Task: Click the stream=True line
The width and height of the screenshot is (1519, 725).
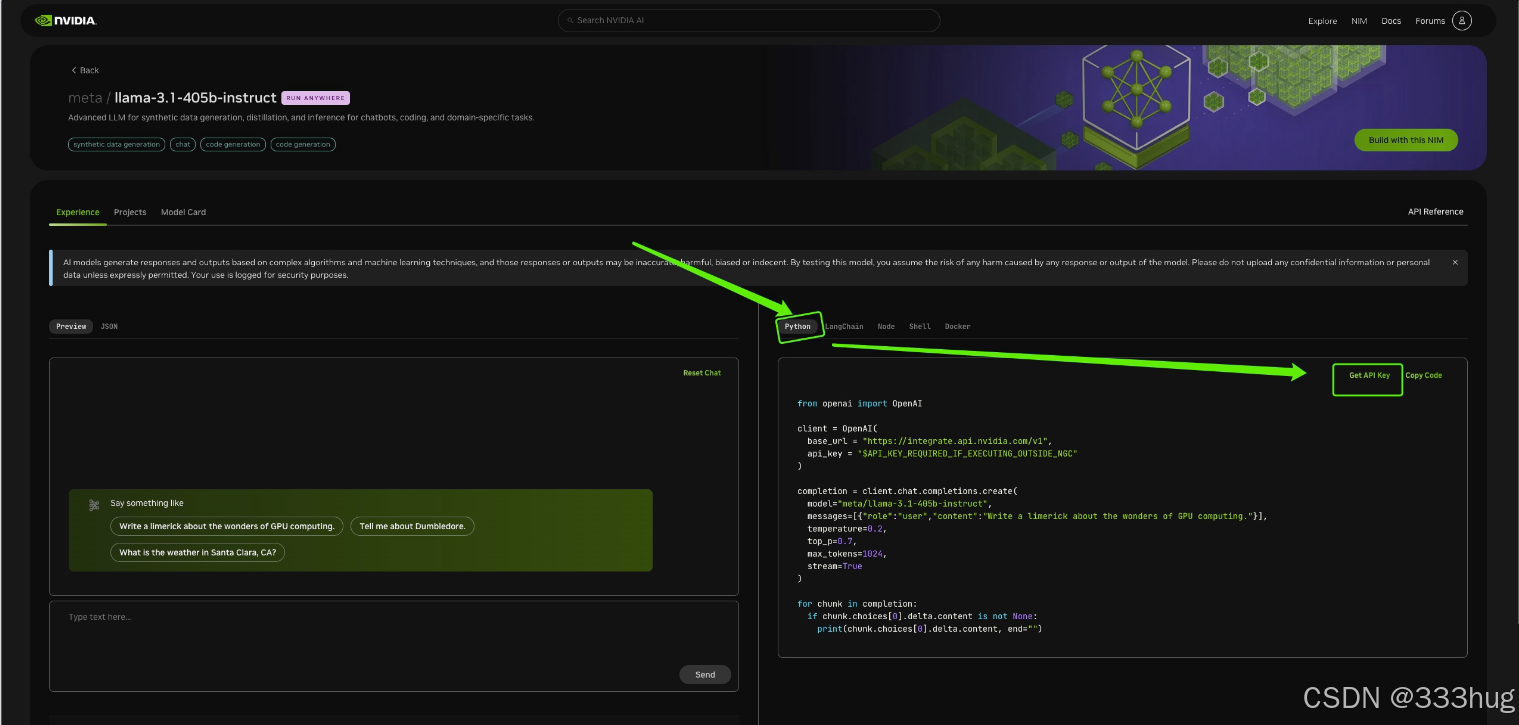Action: pyautogui.click(x=835, y=566)
